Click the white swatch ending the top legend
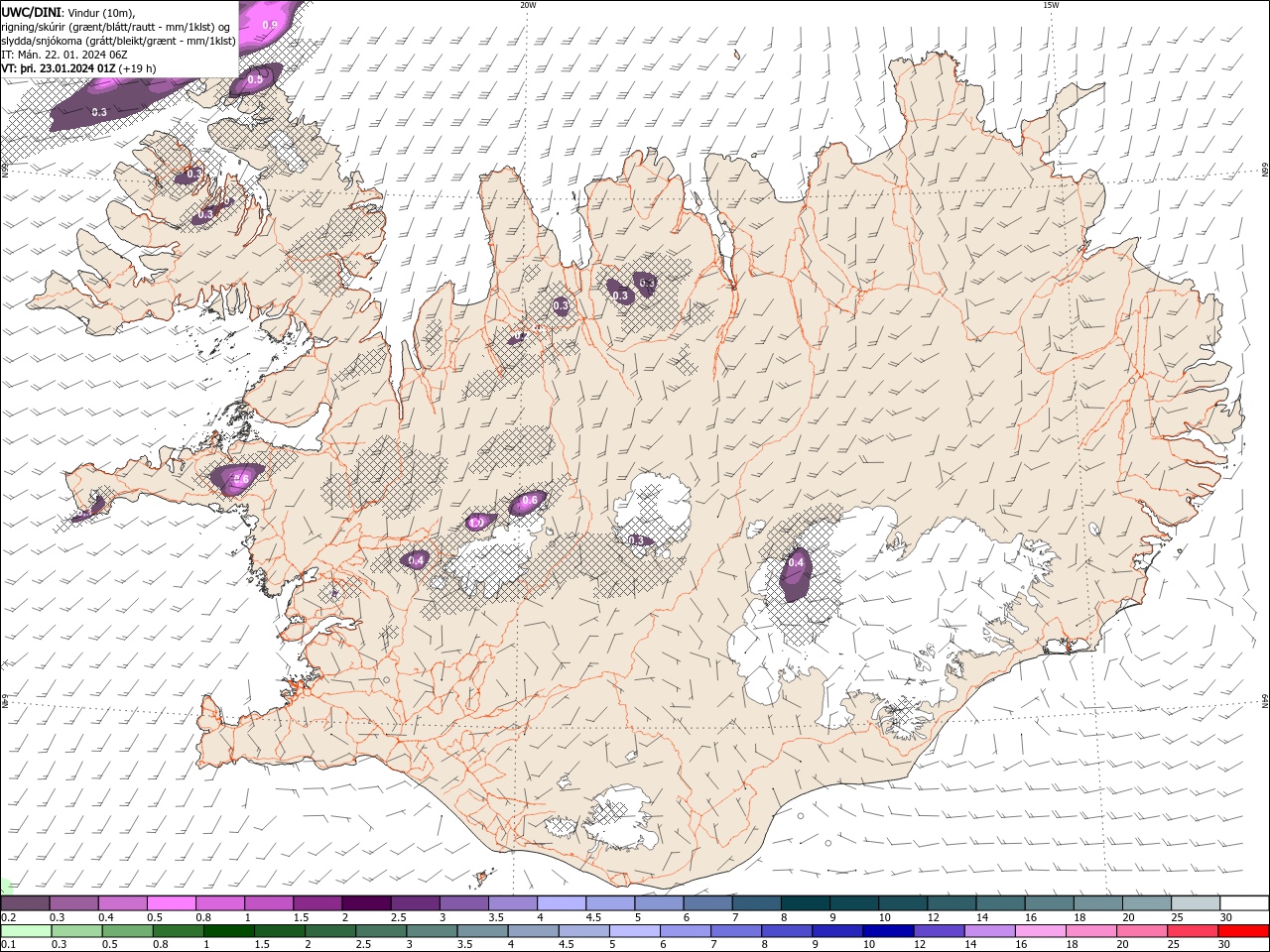 1243,903
